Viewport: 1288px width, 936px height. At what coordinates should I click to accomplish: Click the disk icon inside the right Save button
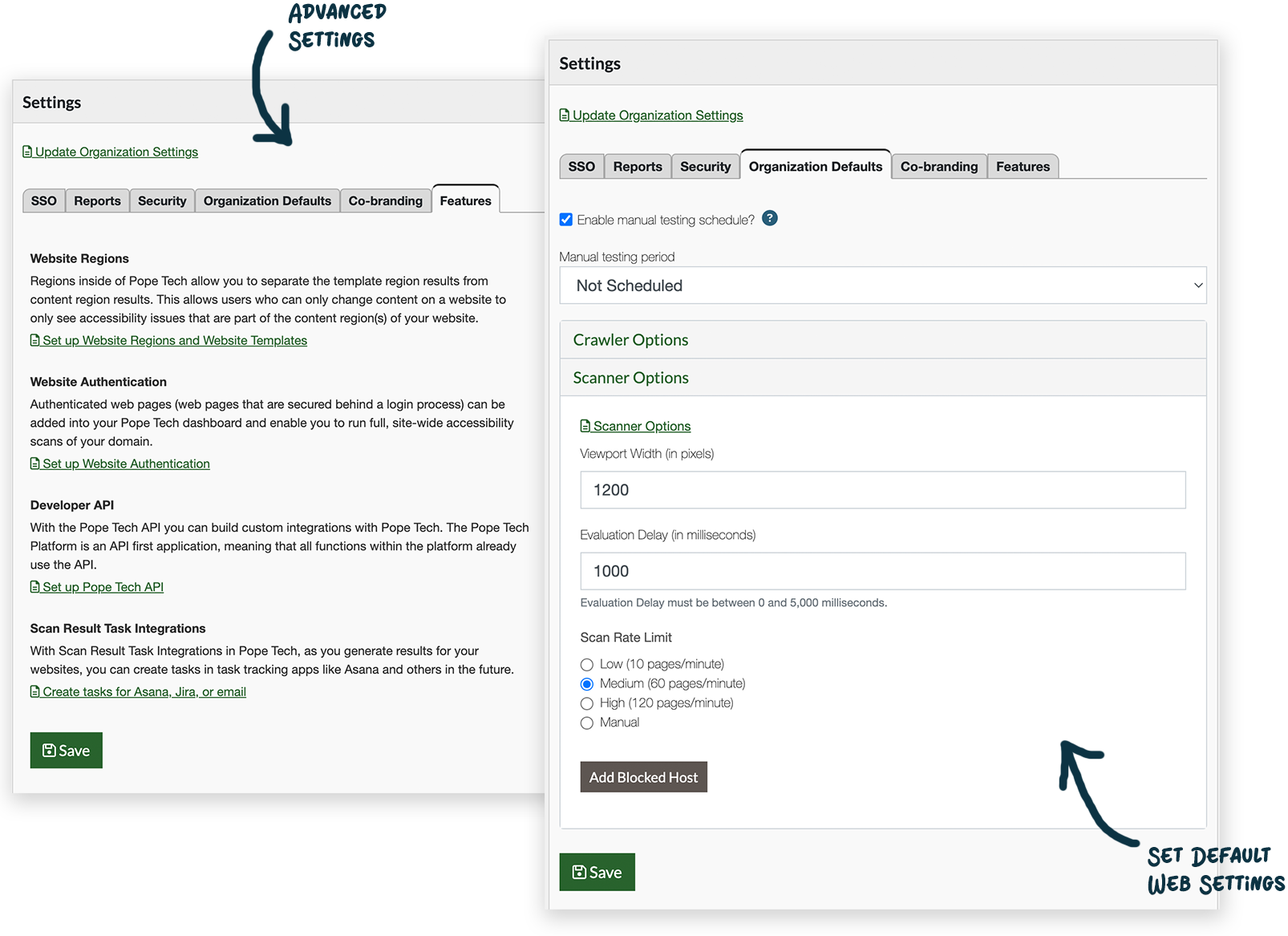[578, 871]
